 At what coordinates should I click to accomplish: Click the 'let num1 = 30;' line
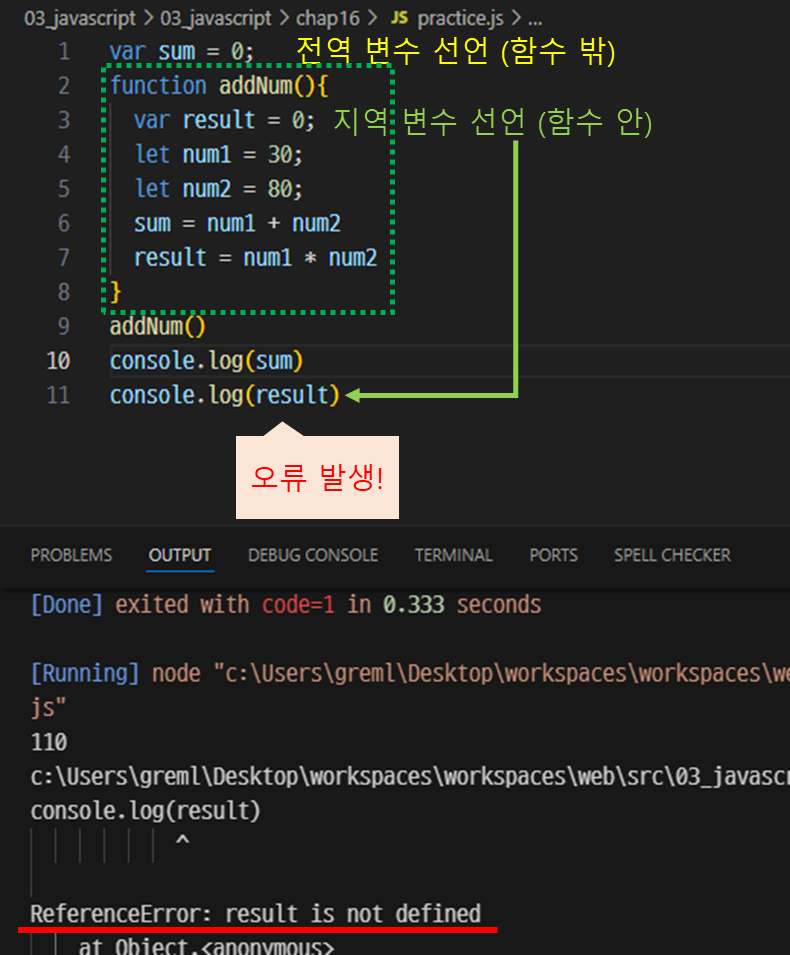(x=218, y=154)
